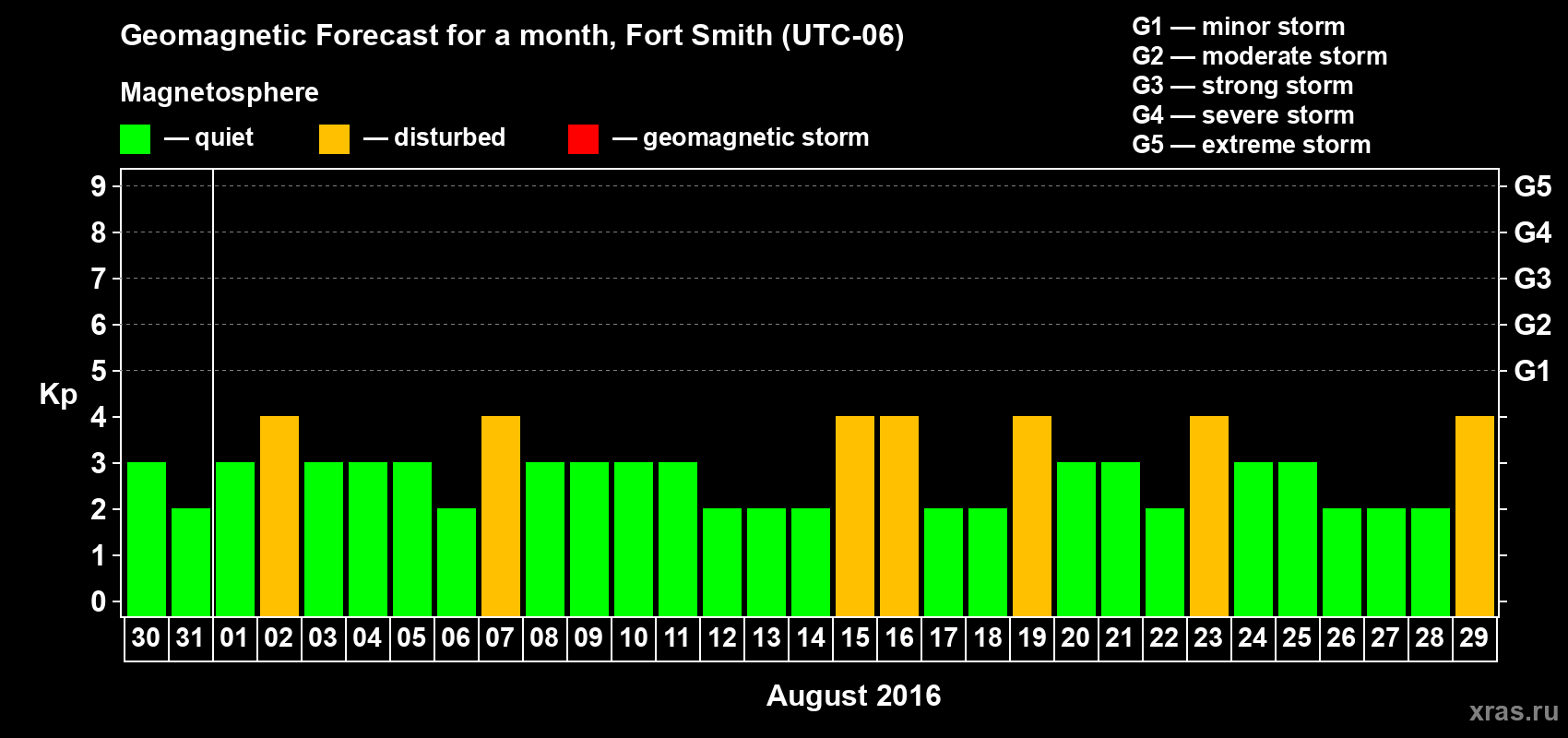Select the bar for August 02

pyautogui.click(x=279, y=517)
